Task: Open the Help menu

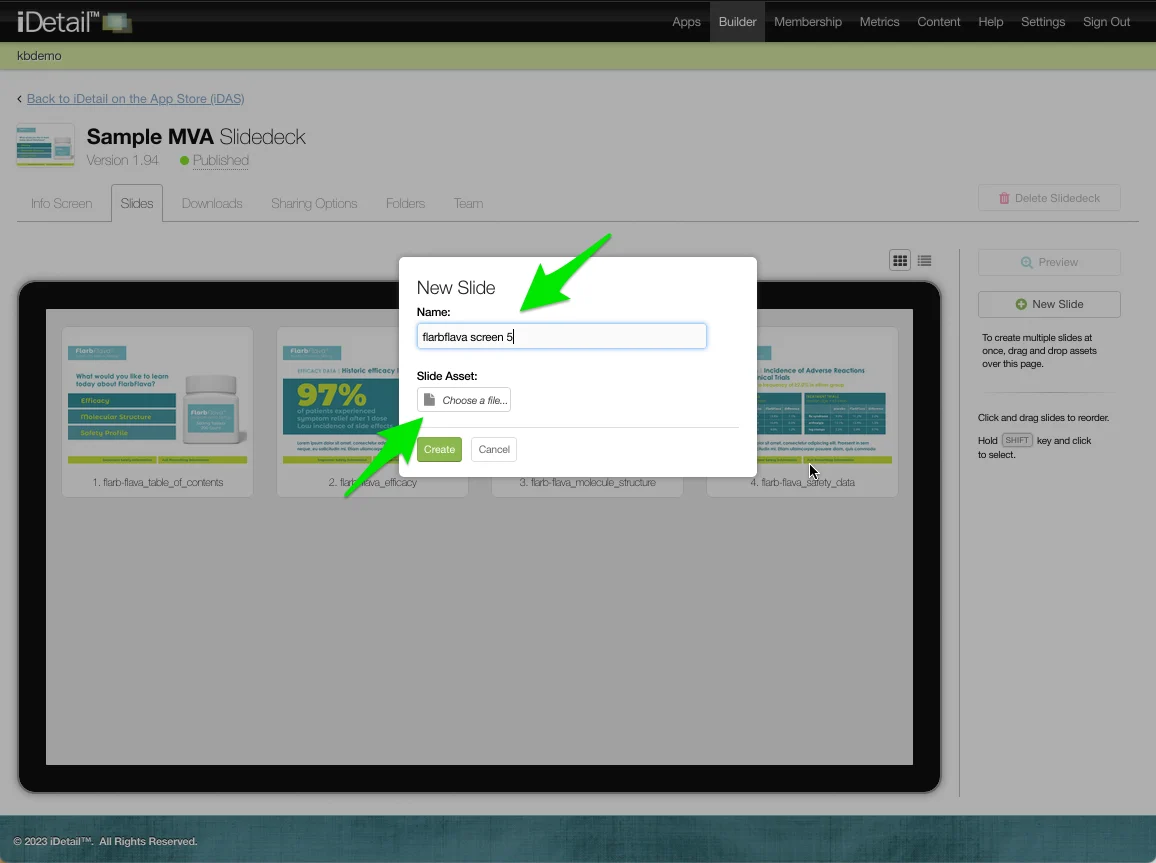Action: 990,21
